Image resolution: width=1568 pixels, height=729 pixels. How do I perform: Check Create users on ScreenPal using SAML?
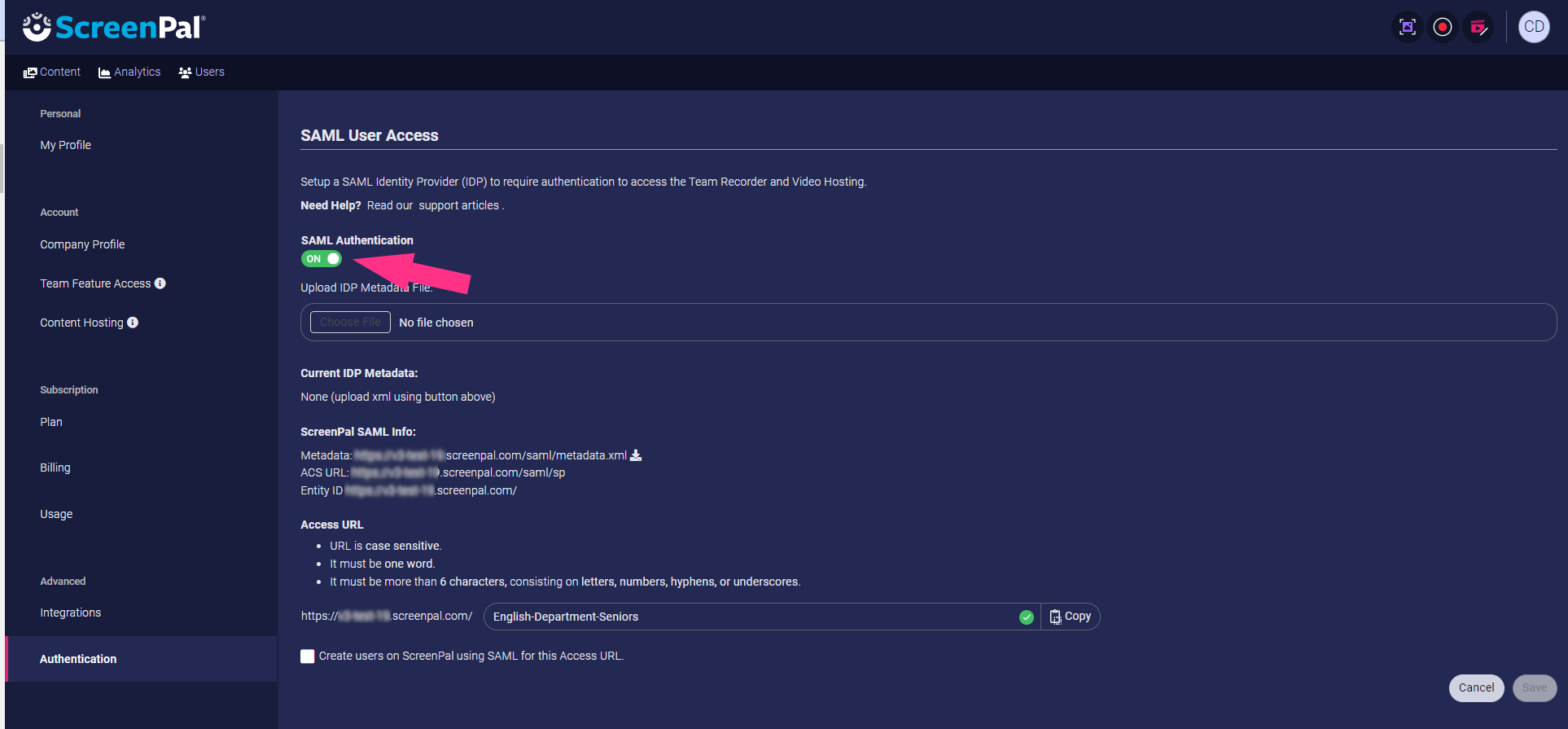click(x=308, y=657)
